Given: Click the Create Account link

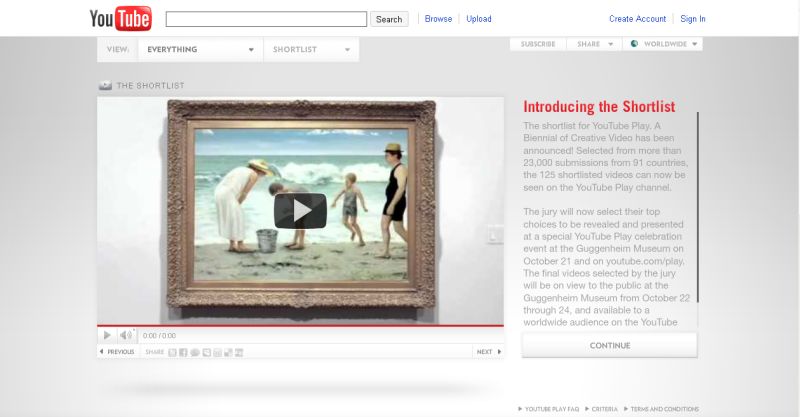Looking at the screenshot, I should click(x=637, y=19).
